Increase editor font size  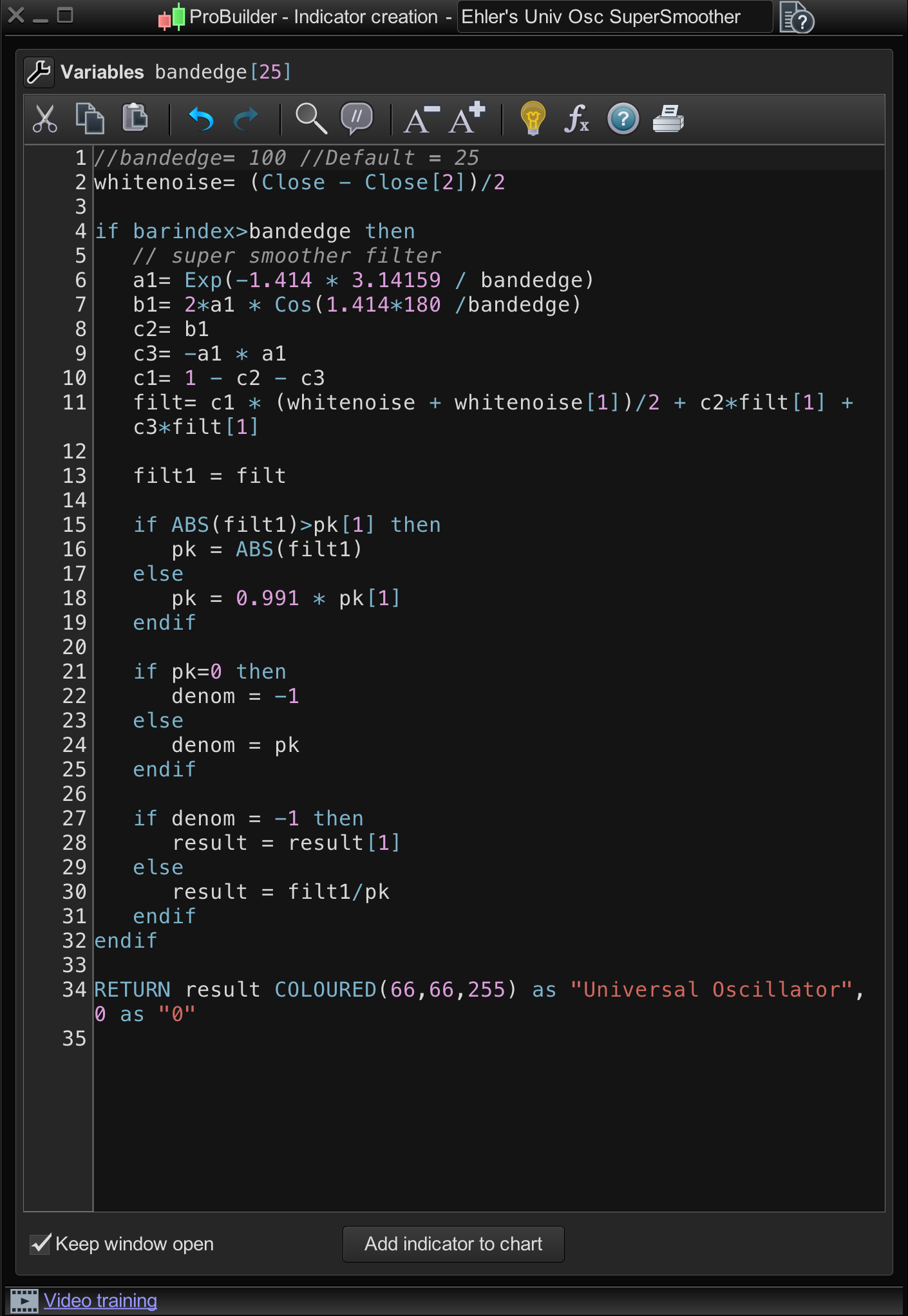[x=467, y=118]
